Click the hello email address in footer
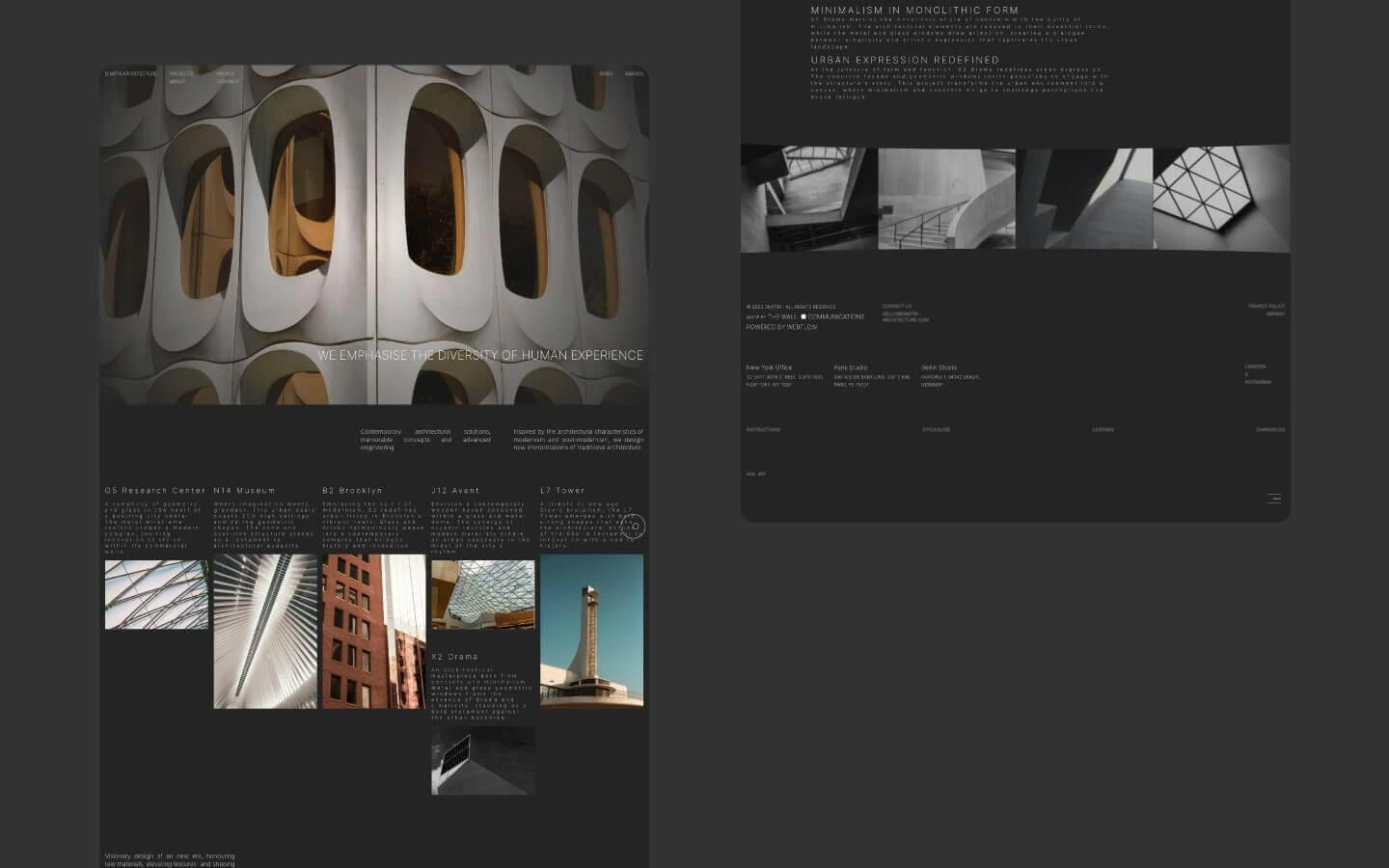 point(905,316)
